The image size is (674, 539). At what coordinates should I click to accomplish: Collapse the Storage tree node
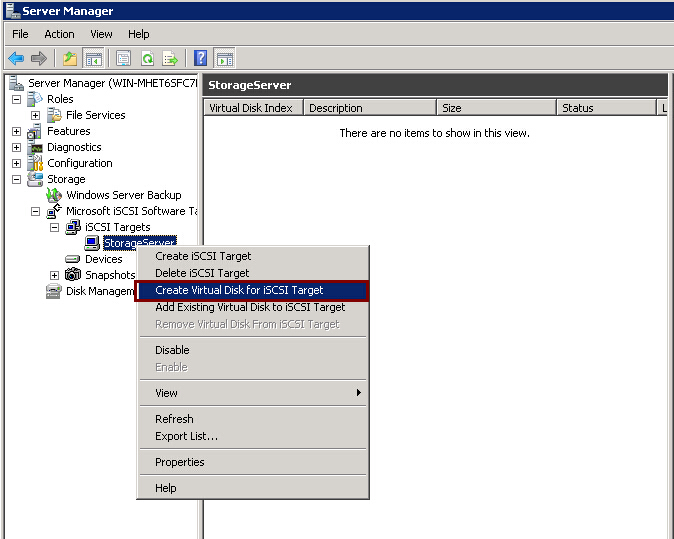coord(17,179)
